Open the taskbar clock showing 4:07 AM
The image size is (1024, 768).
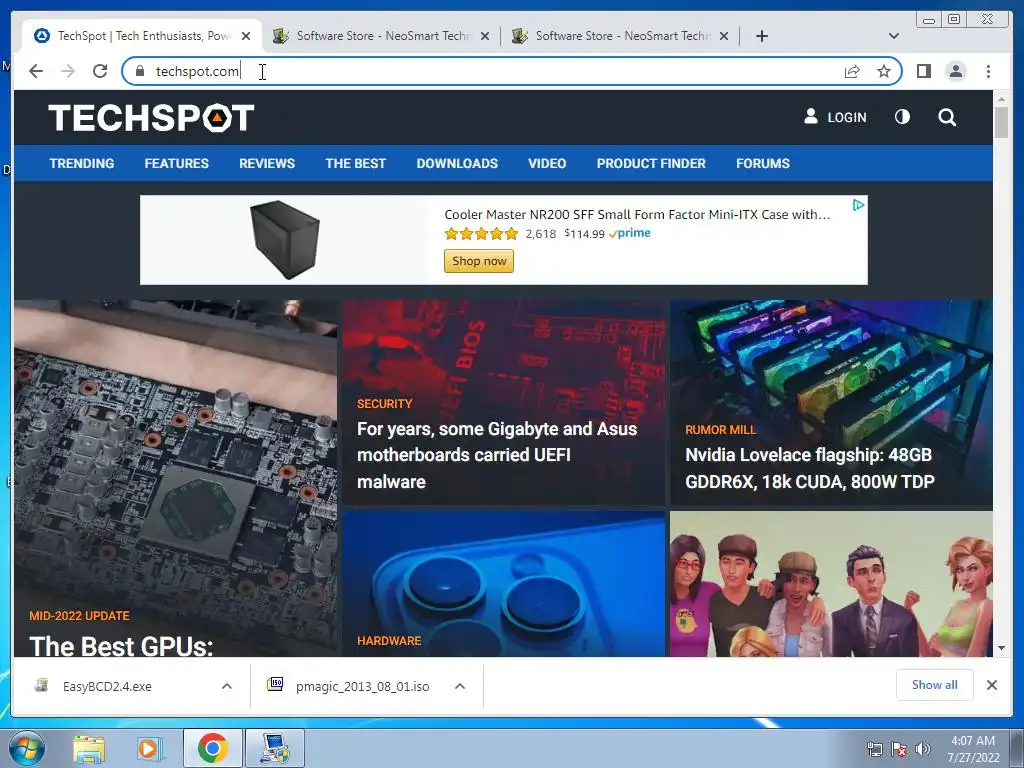(973, 749)
